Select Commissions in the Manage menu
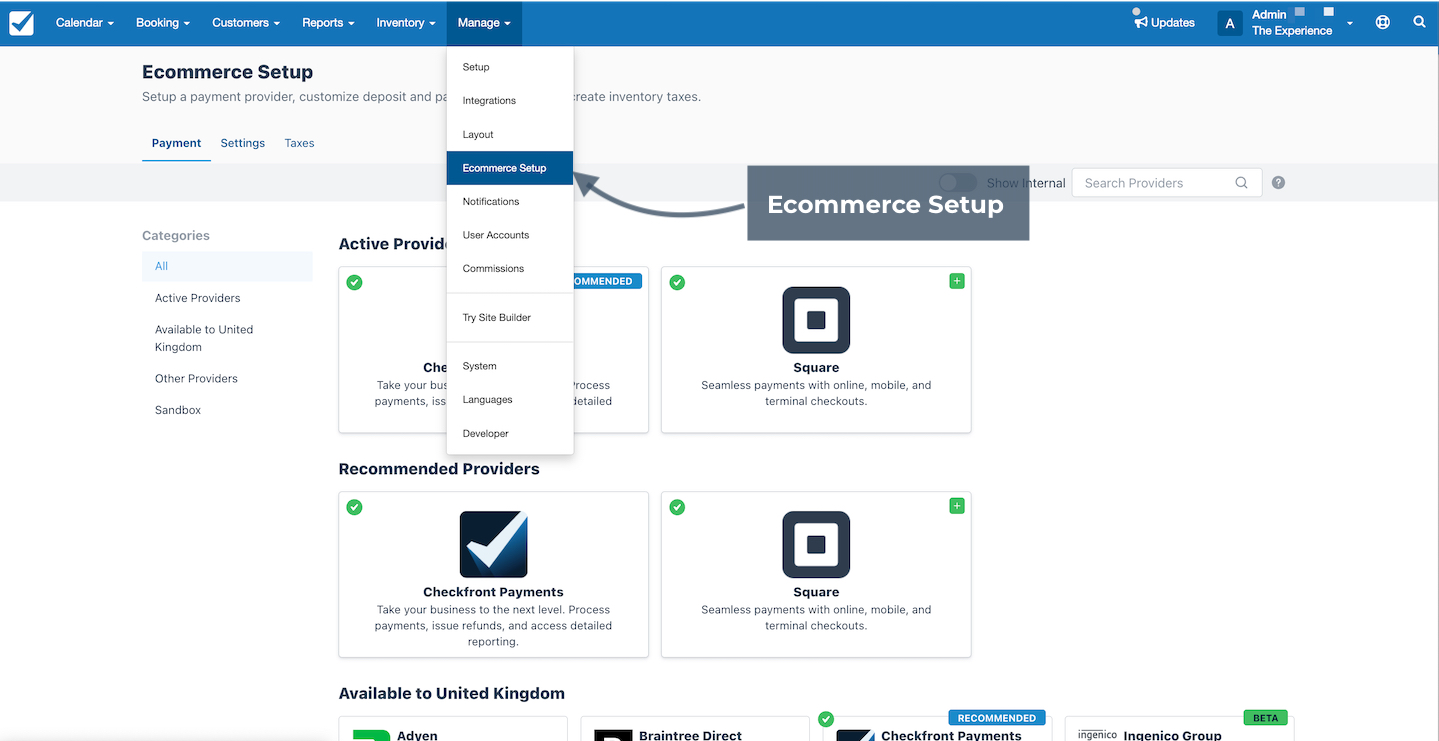 (510, 268)
